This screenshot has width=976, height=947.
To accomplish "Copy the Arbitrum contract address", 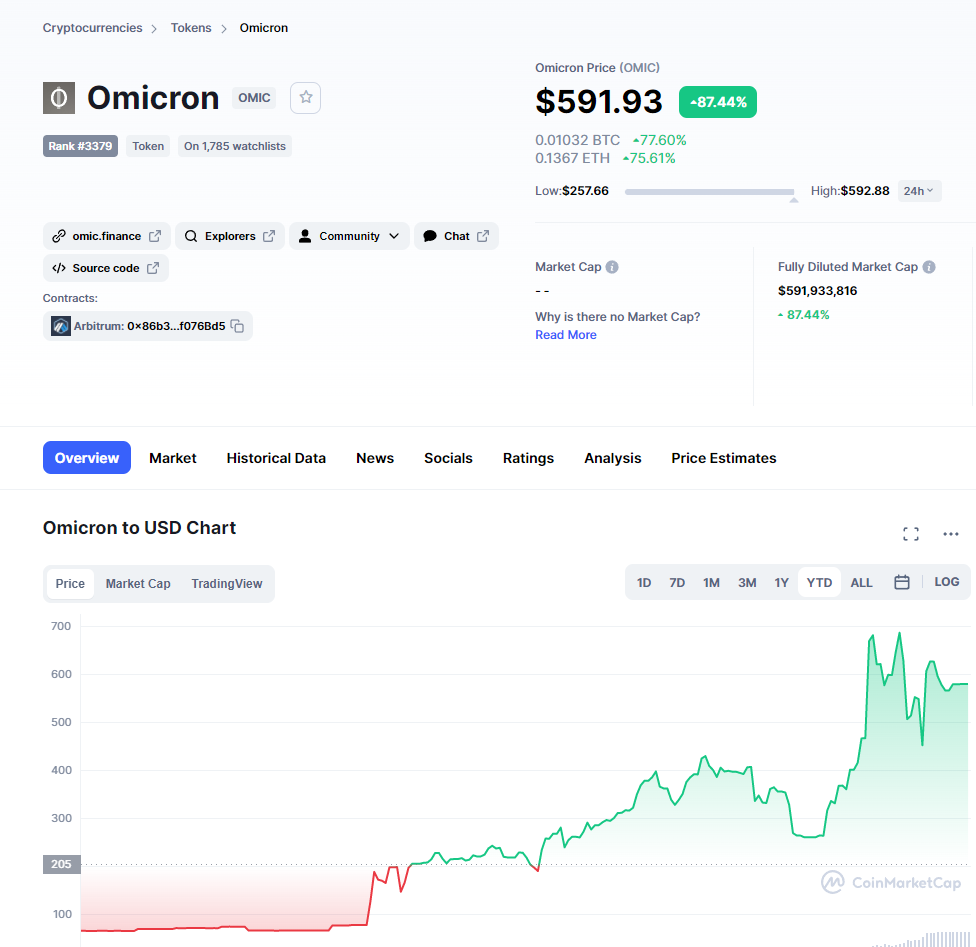I will click(x=236, y=325).
